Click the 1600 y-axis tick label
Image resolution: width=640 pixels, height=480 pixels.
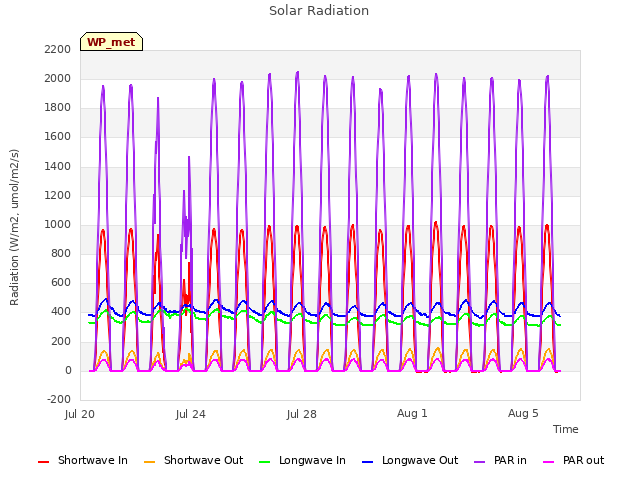(58, 137)
